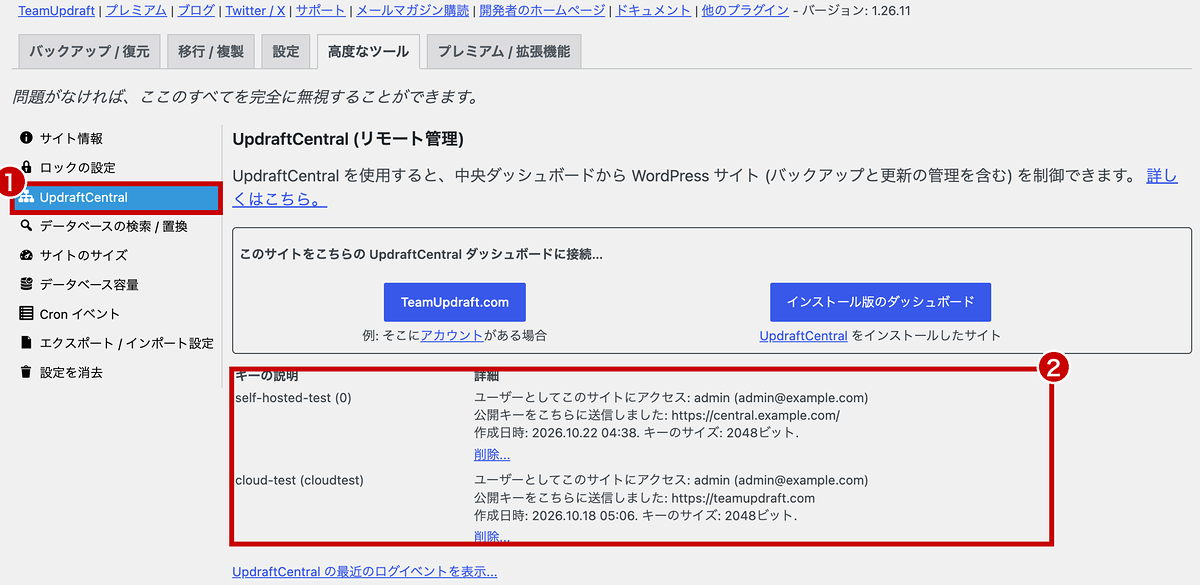The image size is (1200, 585).
Task: Show the サイトのサイズ section
Action: click(84, 255)
